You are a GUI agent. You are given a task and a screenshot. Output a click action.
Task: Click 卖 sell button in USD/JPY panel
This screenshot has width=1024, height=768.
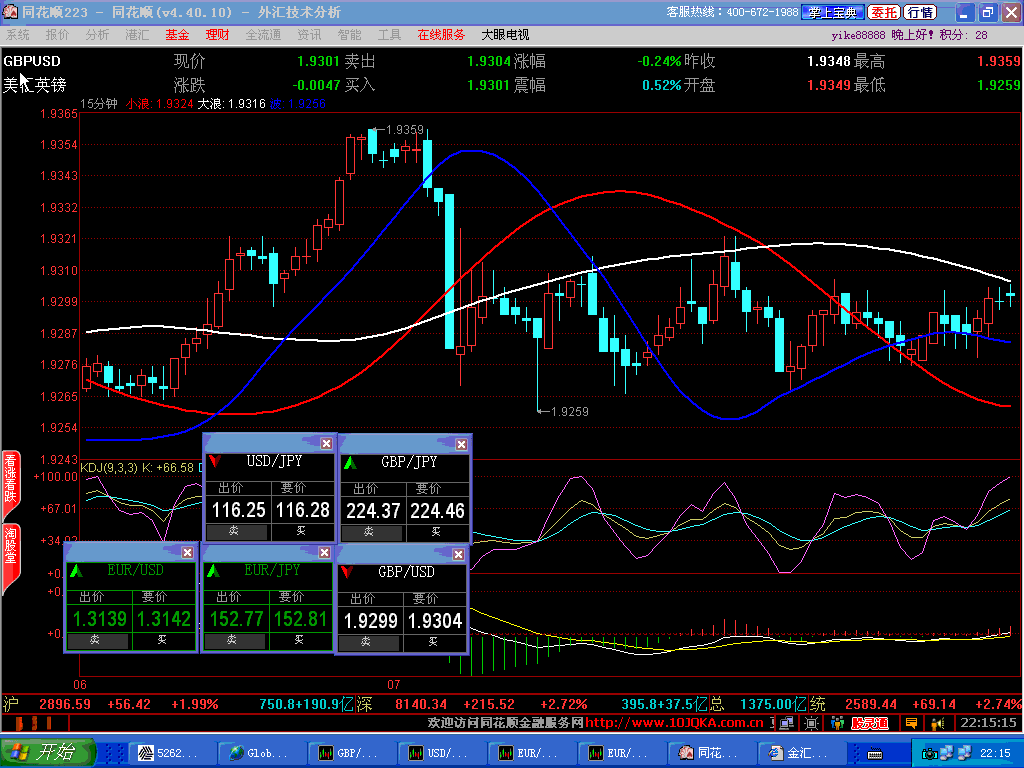(x=236, y=532)
